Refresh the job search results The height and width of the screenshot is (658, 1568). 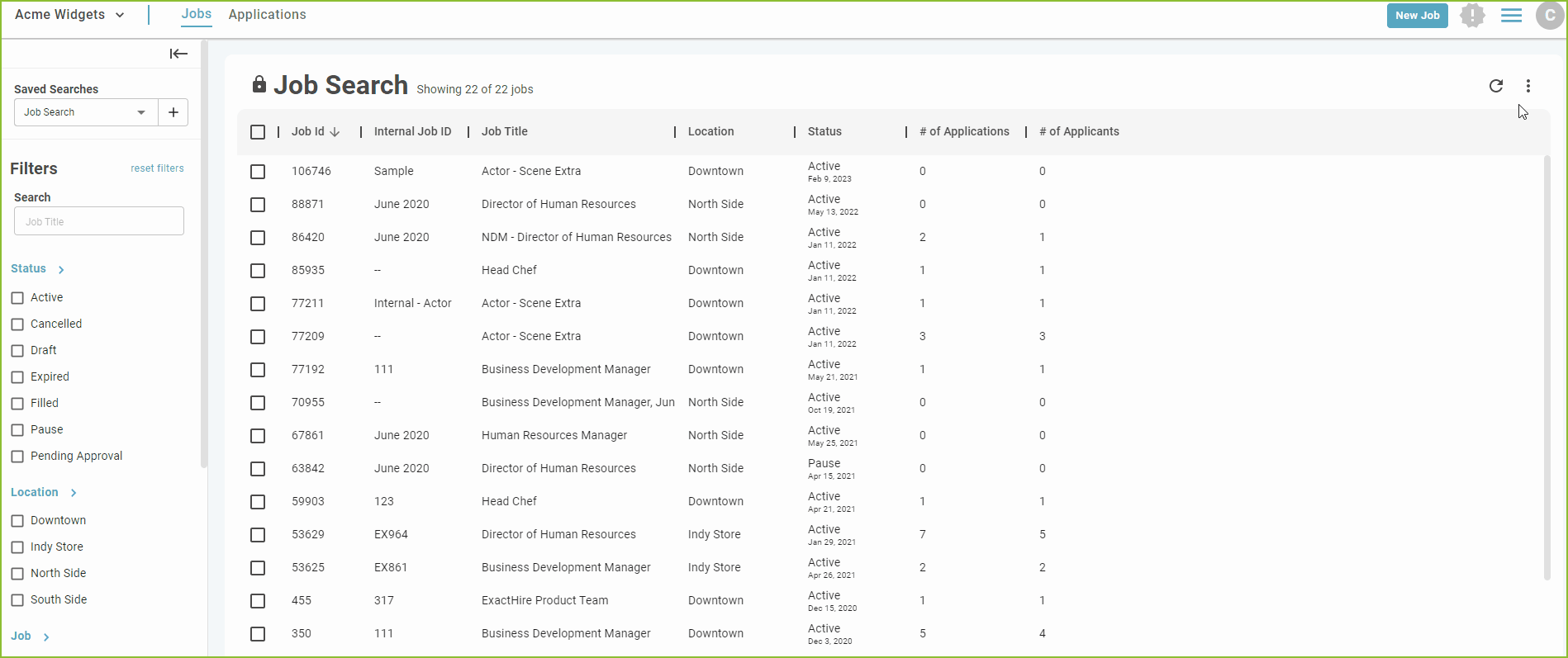pos(1496,86)
